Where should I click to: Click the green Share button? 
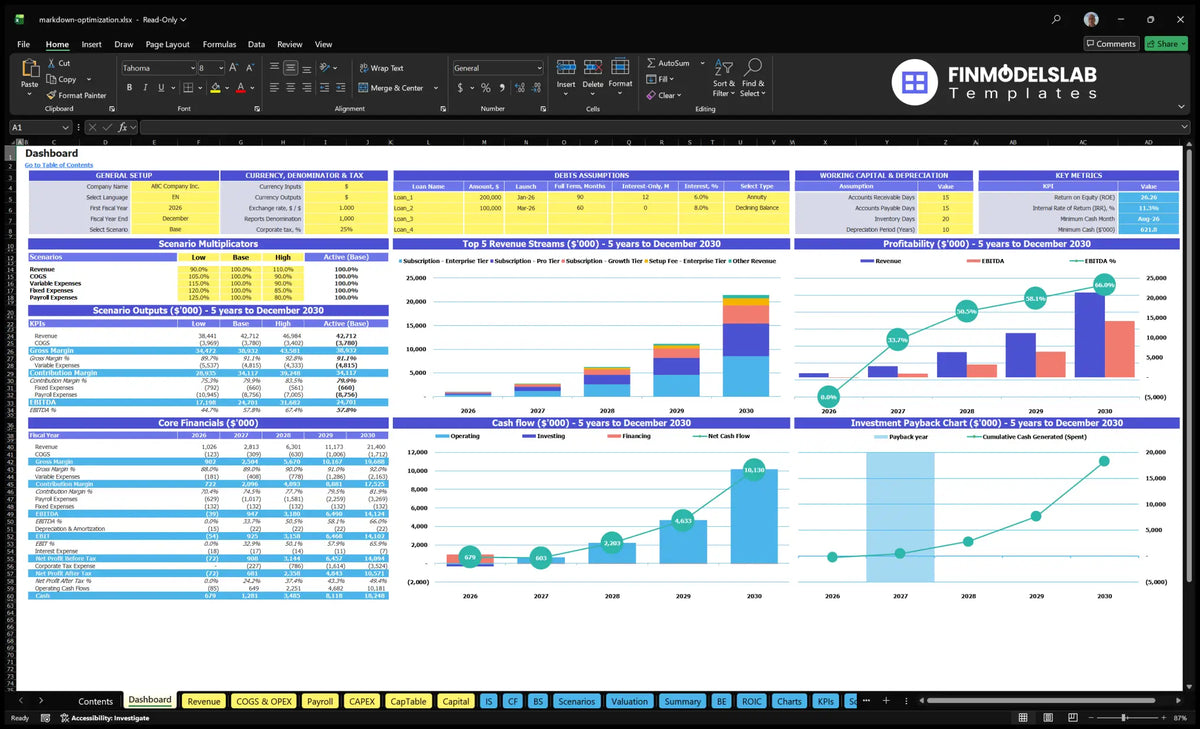1166,44
